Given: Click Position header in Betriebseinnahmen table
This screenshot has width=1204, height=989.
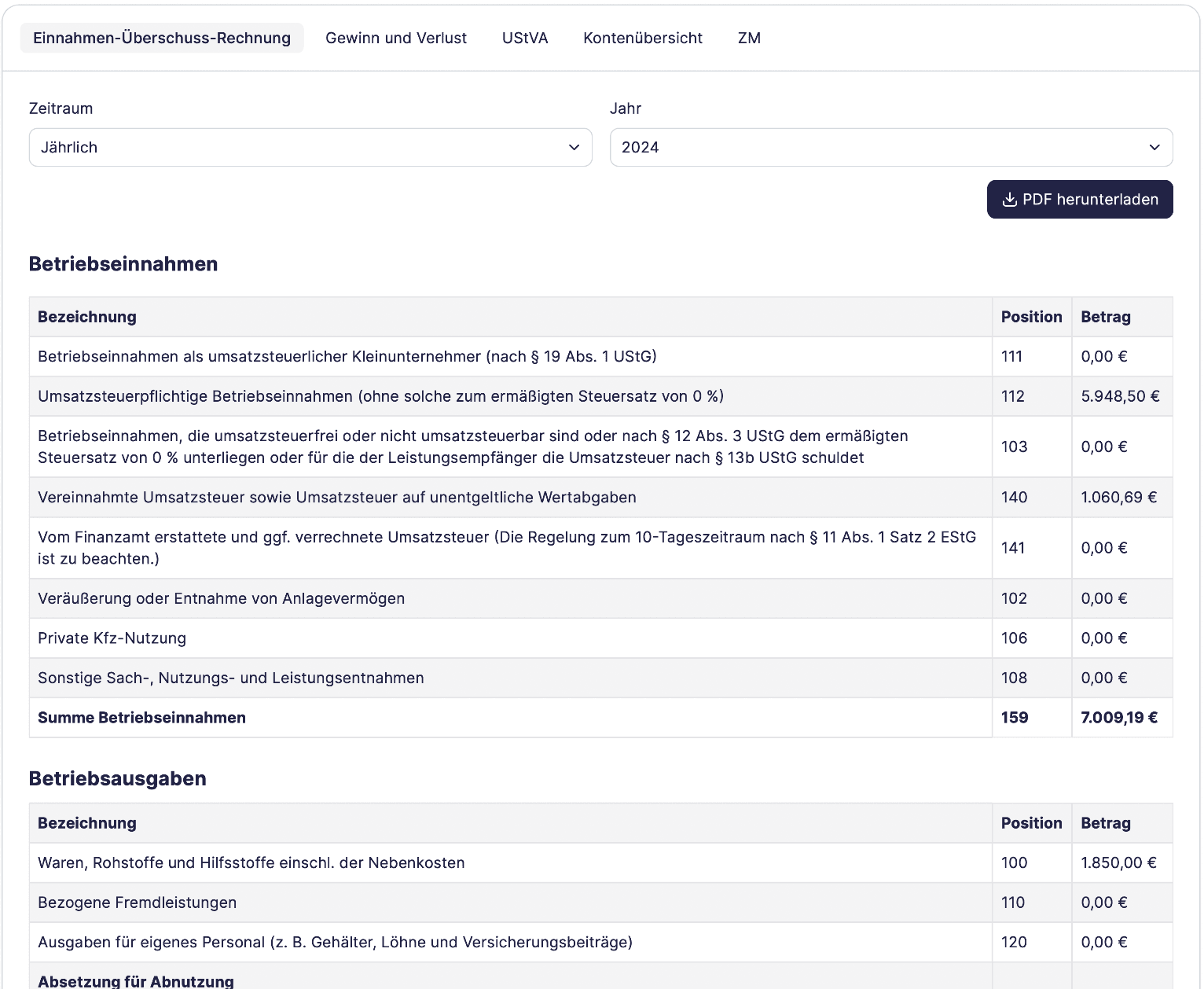Looking at the screenshot, I should coord(1031,317).
